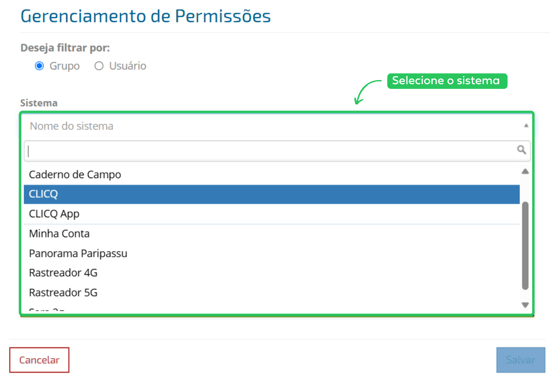
Task: Select the Usuário radio button
Action: (99, 66)
